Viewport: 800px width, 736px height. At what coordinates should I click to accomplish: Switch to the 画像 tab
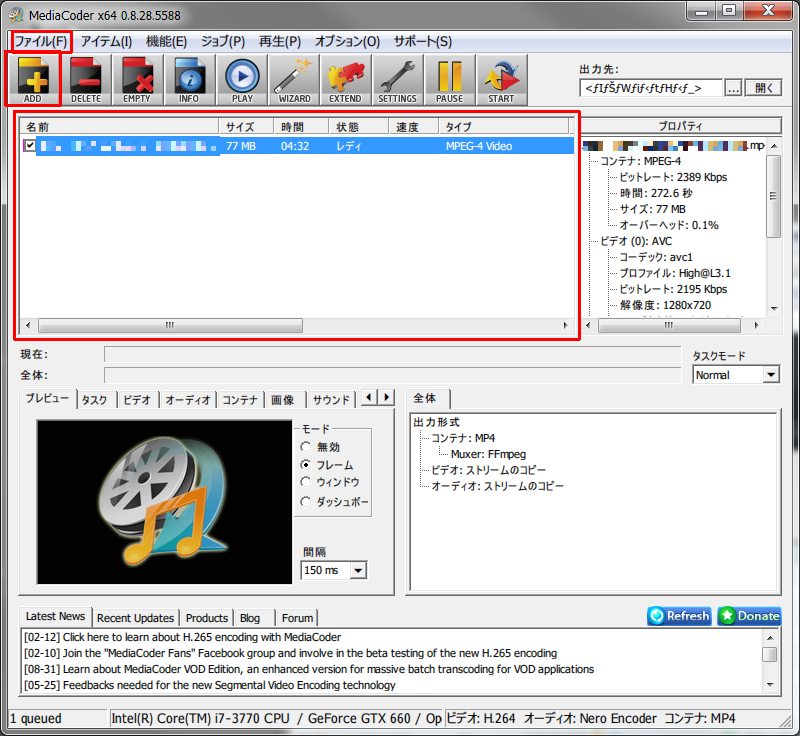tap(283, 400)
